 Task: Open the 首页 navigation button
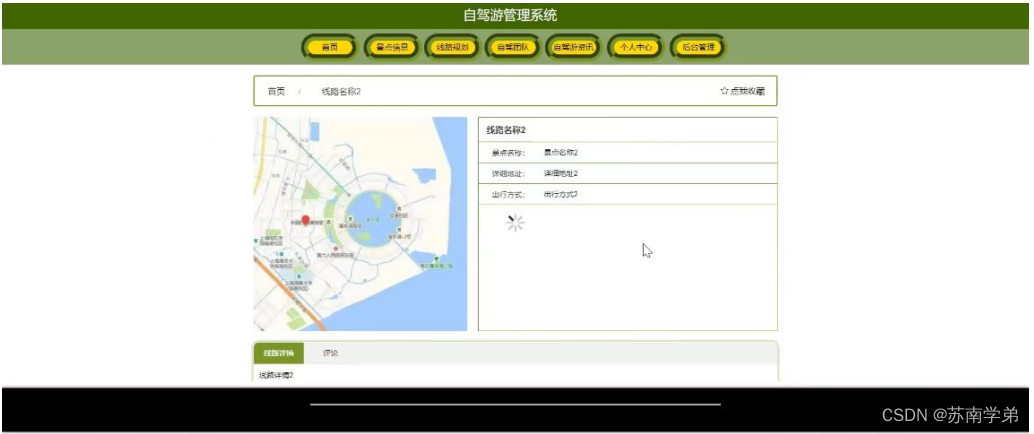(330, 47)
